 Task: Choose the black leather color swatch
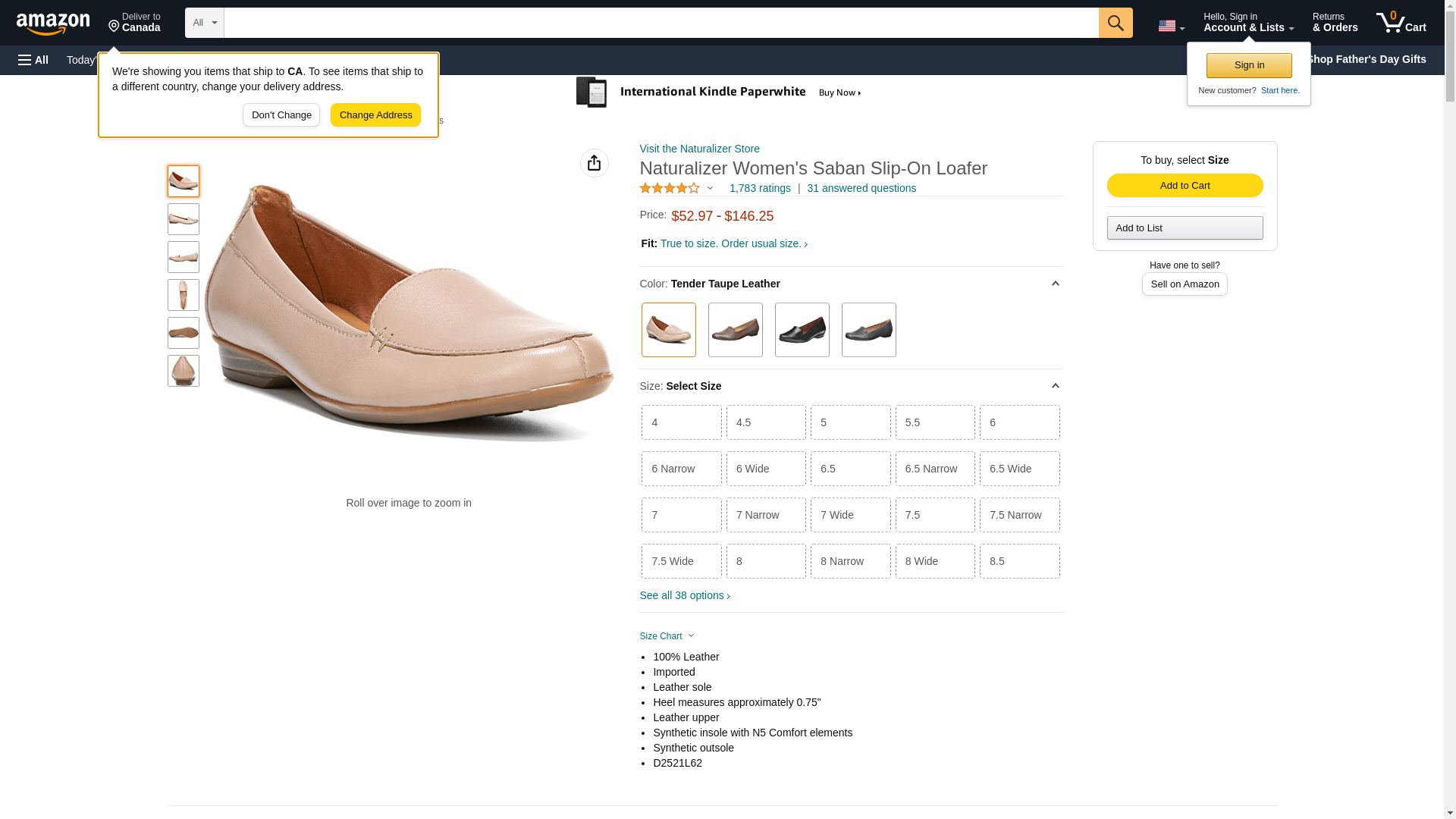tap(802, 330)
